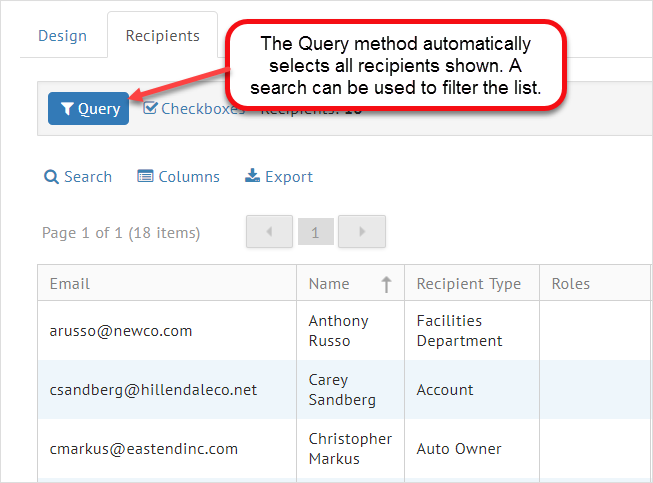
Task: Select csandberg@hillendaleco.net email cell
Action: [x=167, y=390]
